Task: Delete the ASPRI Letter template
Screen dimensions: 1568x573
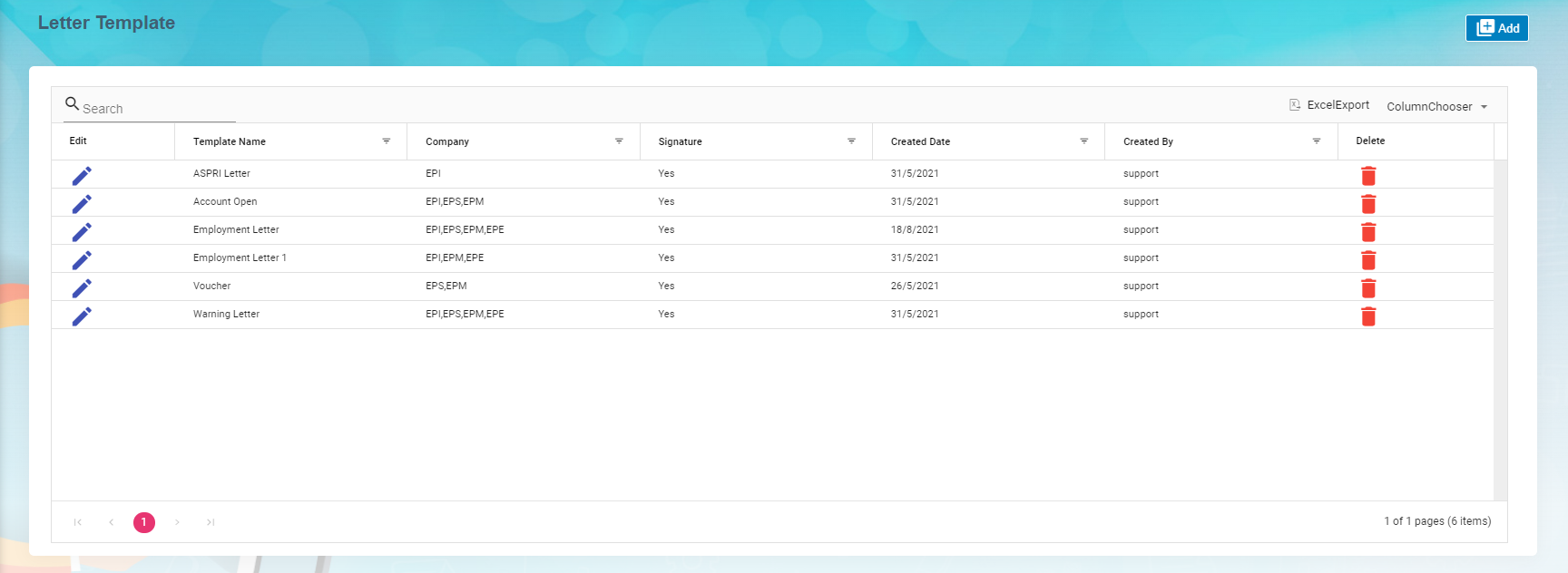Action: [1368, 175]
